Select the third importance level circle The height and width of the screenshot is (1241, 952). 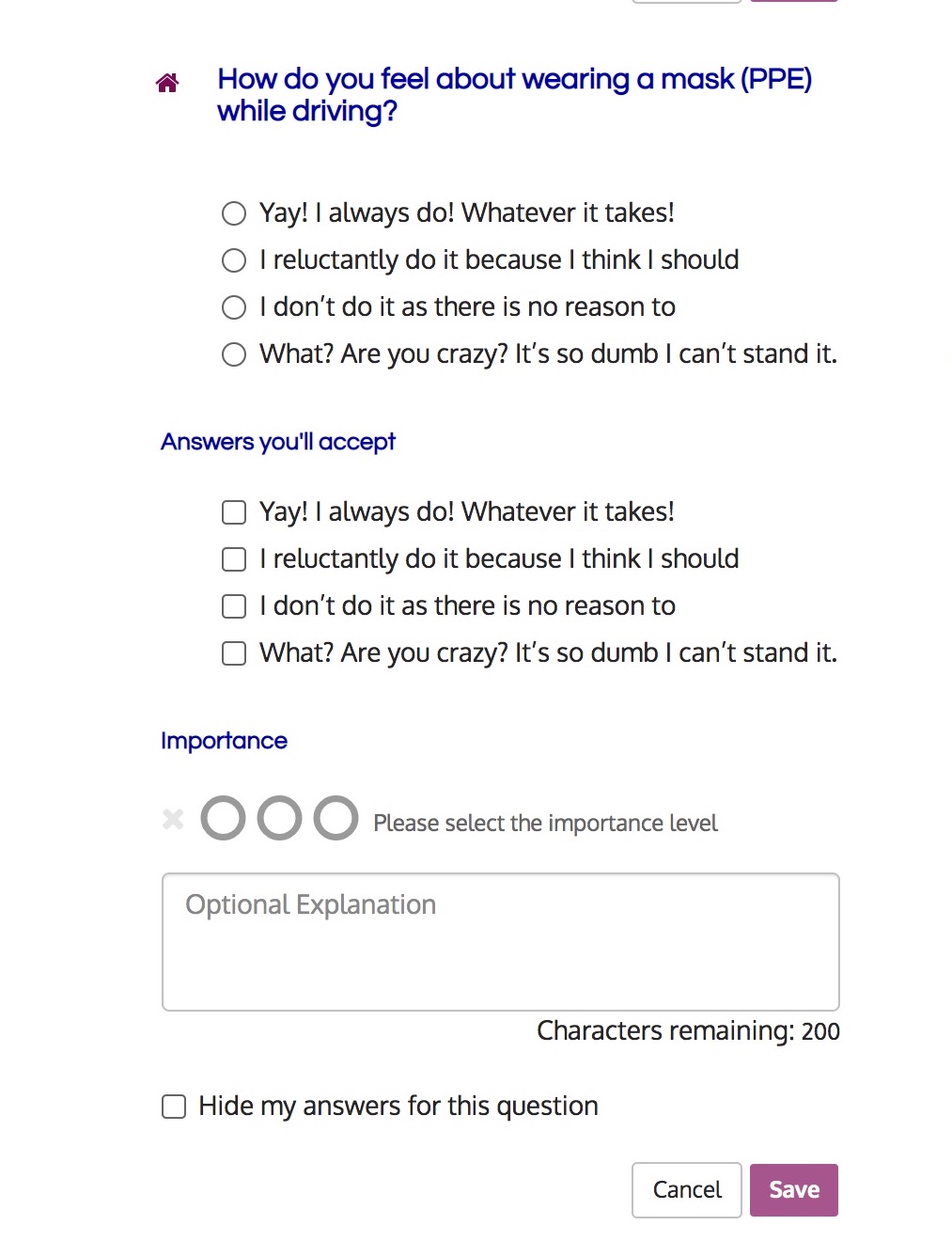pyautogui.click(x=336, y=818)
